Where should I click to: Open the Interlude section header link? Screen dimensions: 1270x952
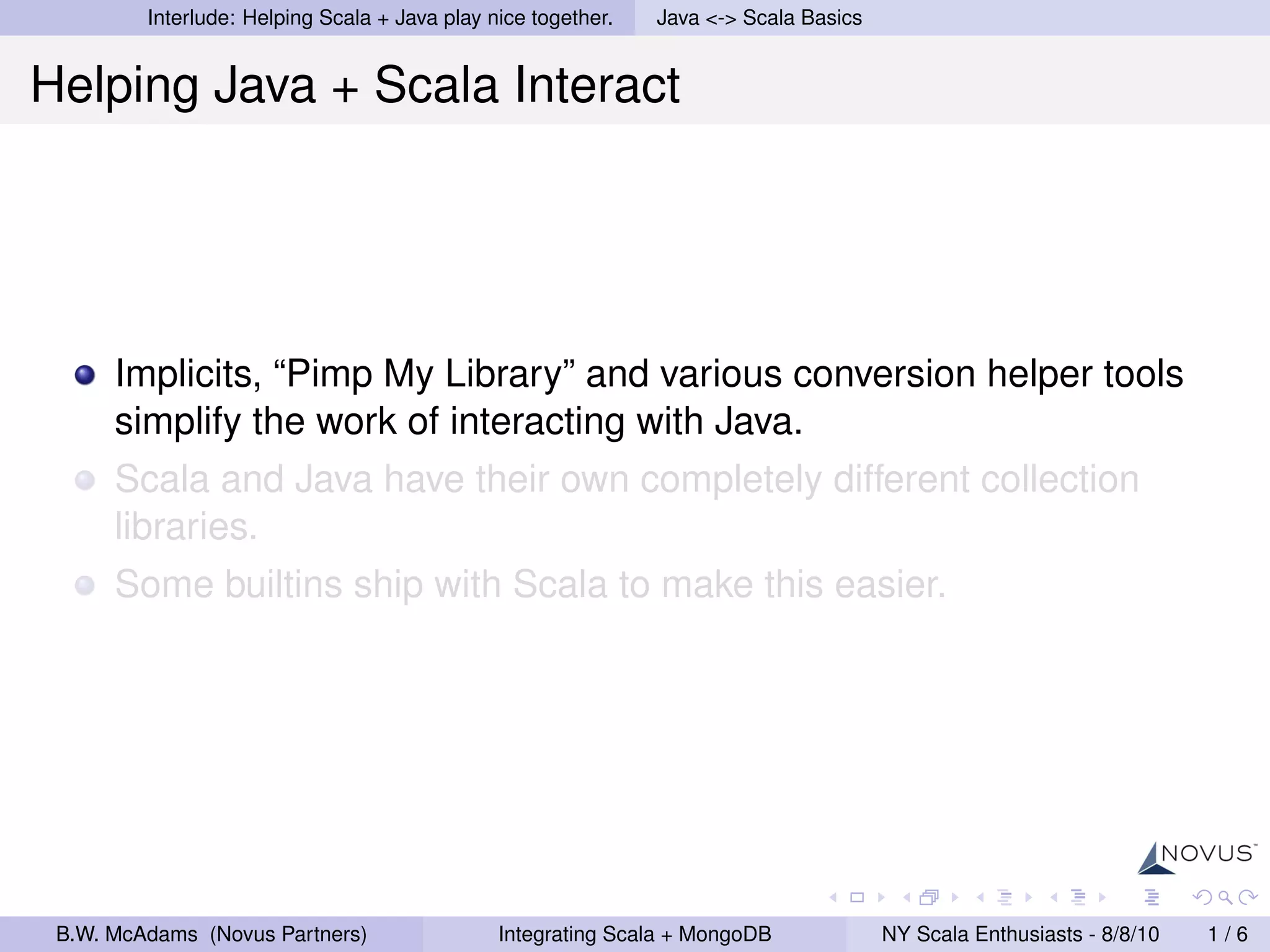pos(380,17)
